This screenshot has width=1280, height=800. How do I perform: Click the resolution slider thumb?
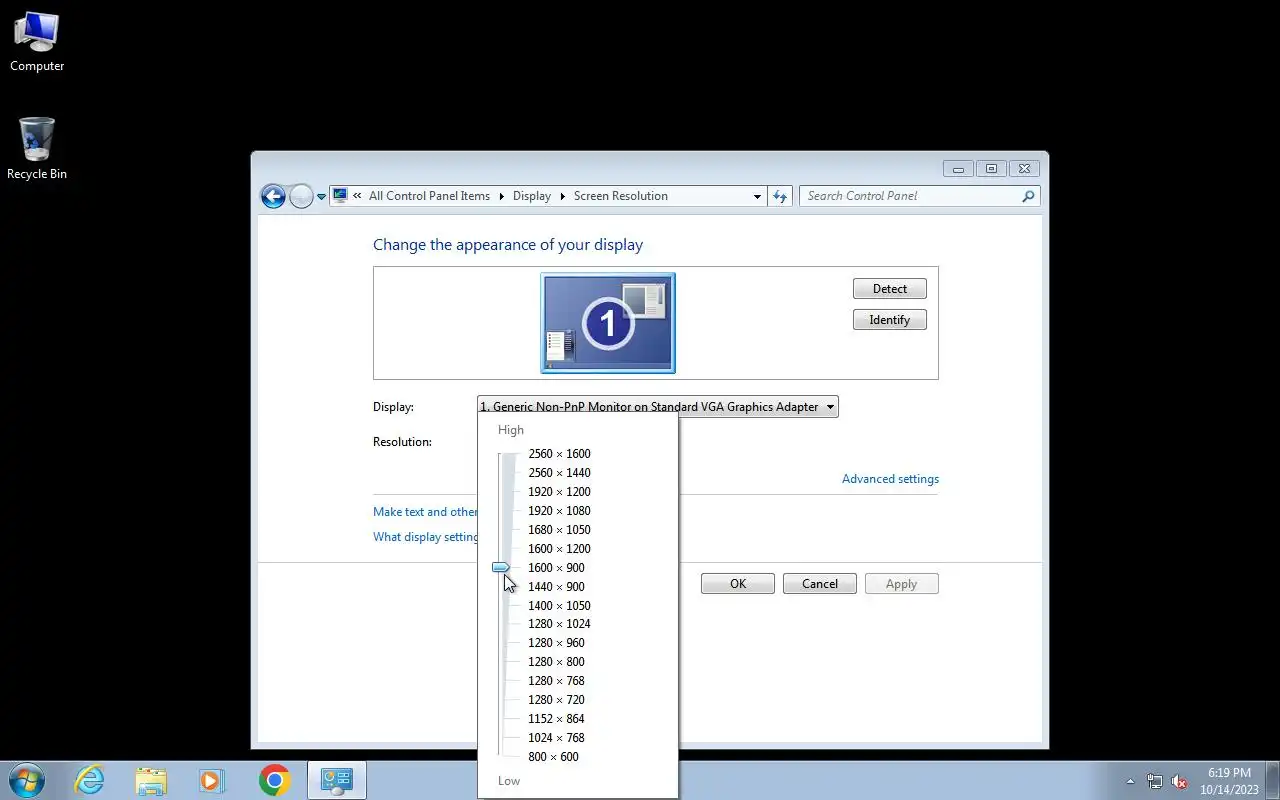click(501, 568)
